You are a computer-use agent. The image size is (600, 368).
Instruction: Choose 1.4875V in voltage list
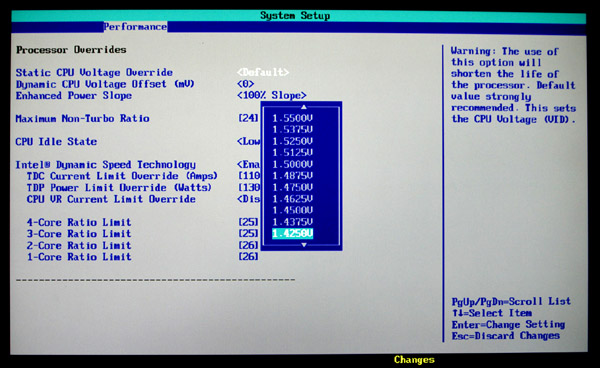292,176
